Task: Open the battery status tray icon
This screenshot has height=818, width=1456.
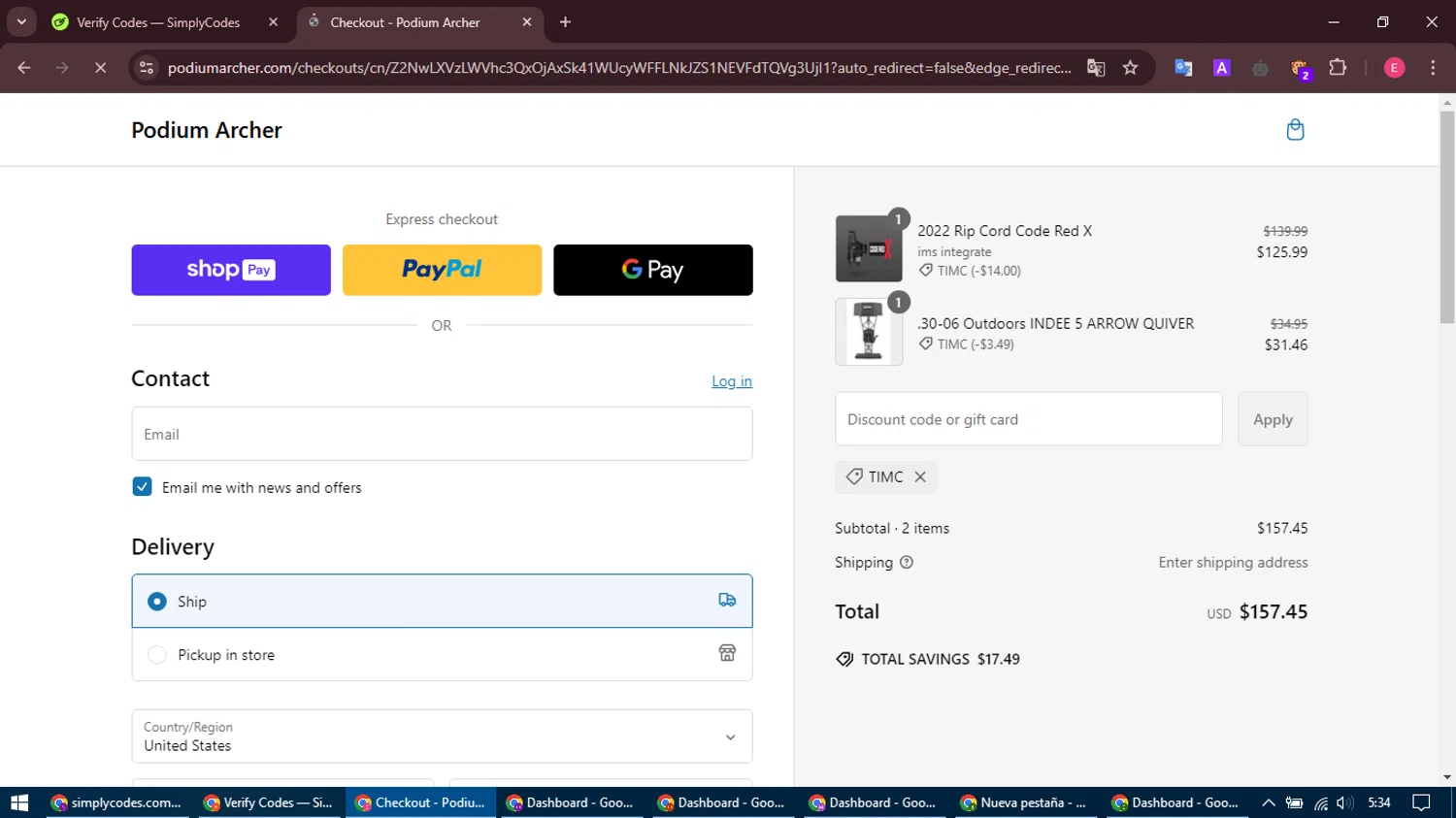Action: point(1294,802)
